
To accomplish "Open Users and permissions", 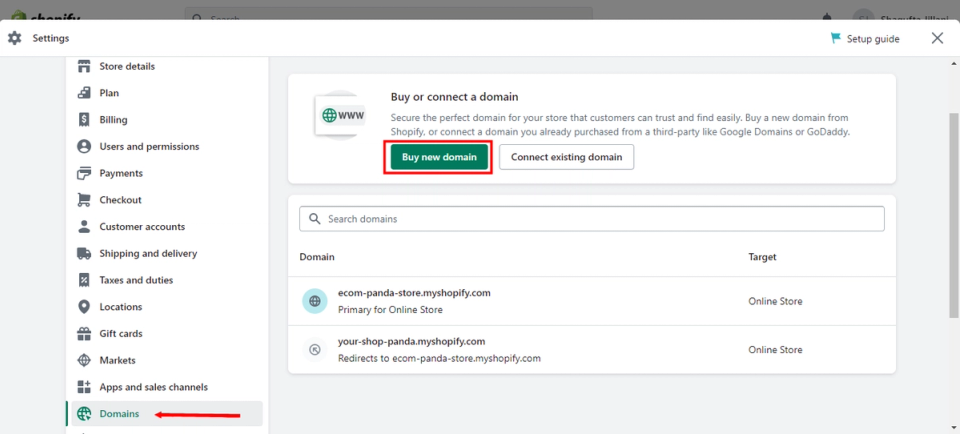I will (x=149, y=147).
